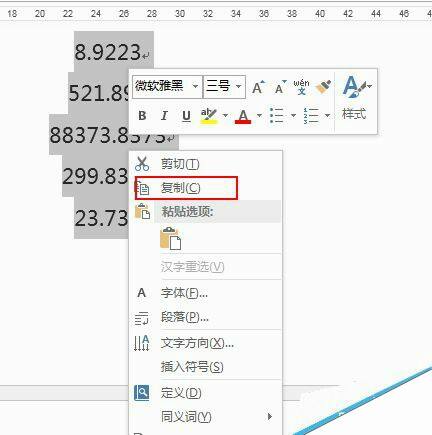
Task: Apply red font color
Action: (243, 116)
